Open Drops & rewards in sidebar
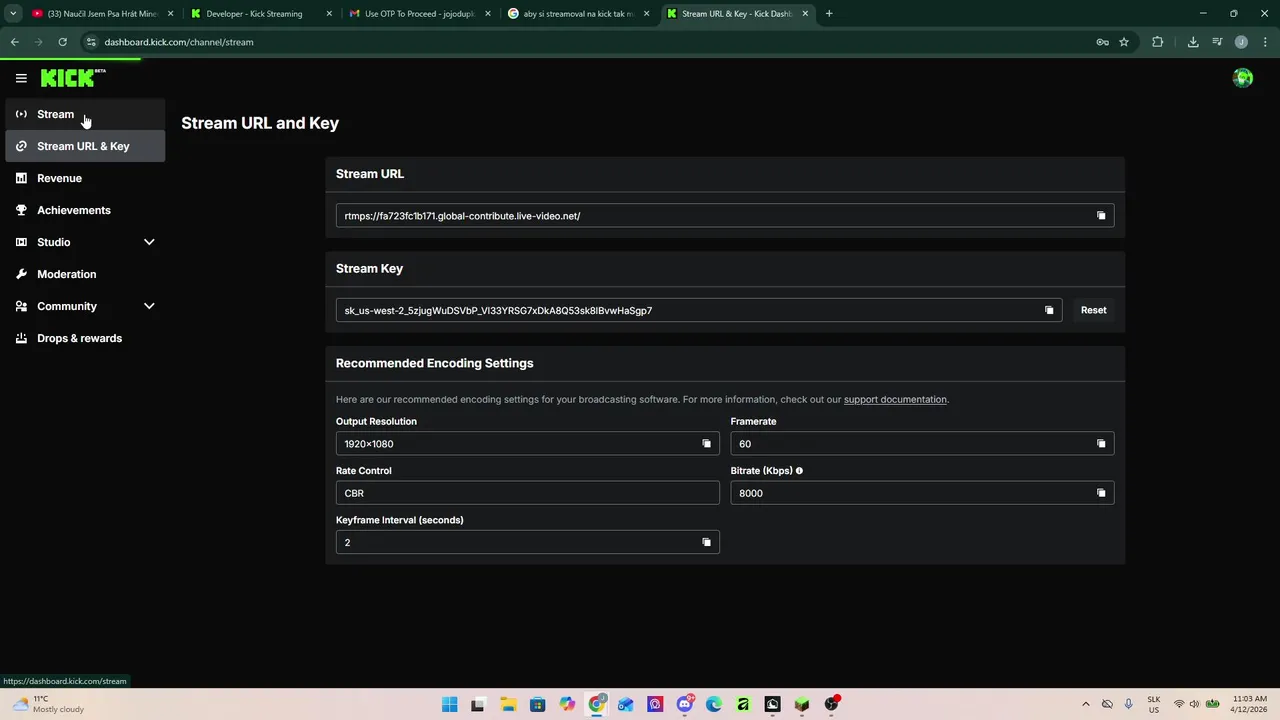The image size is (1280, 720). tap(85, 338)
